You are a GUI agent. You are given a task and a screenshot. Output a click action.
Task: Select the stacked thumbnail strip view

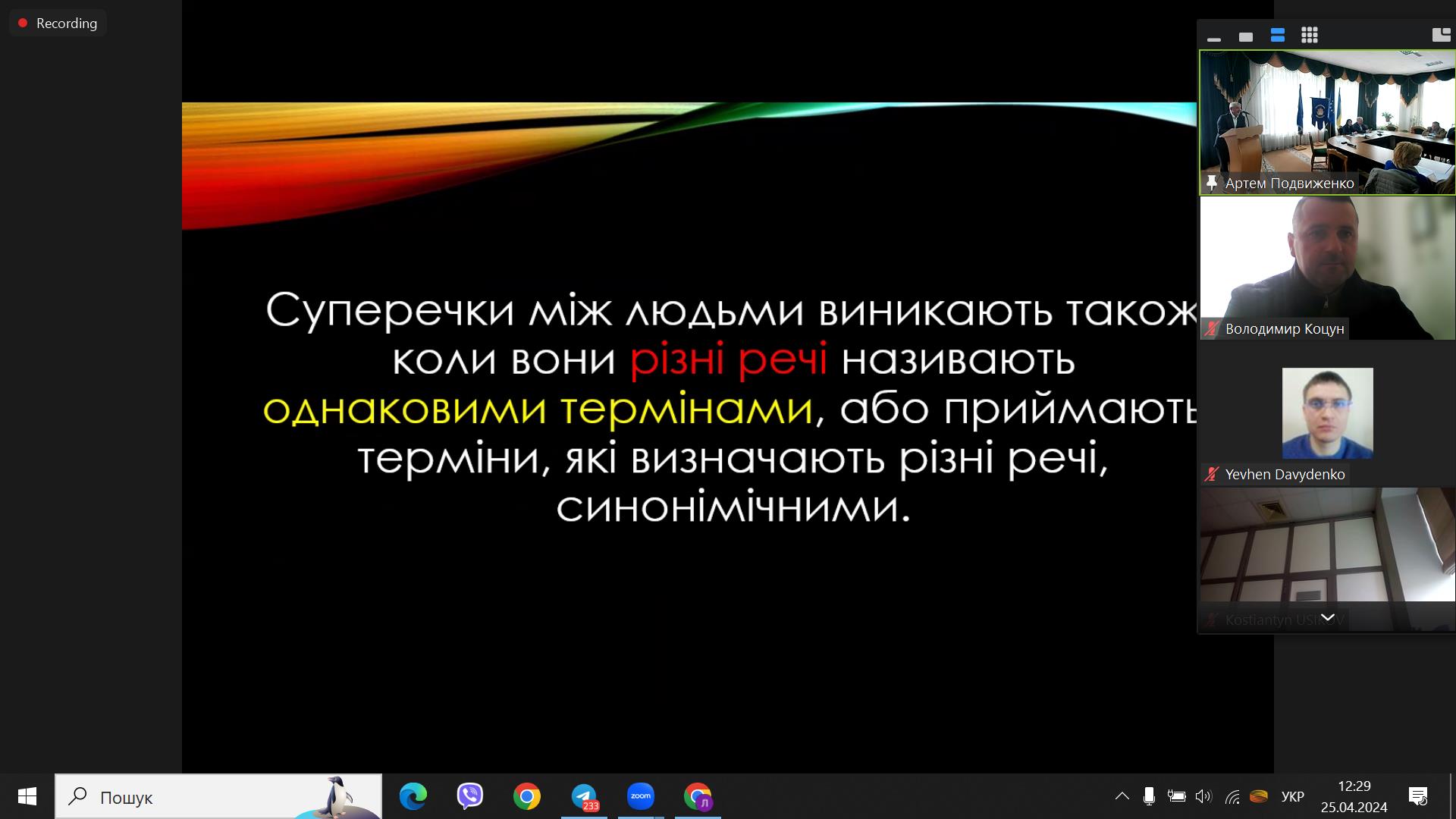1277,36
